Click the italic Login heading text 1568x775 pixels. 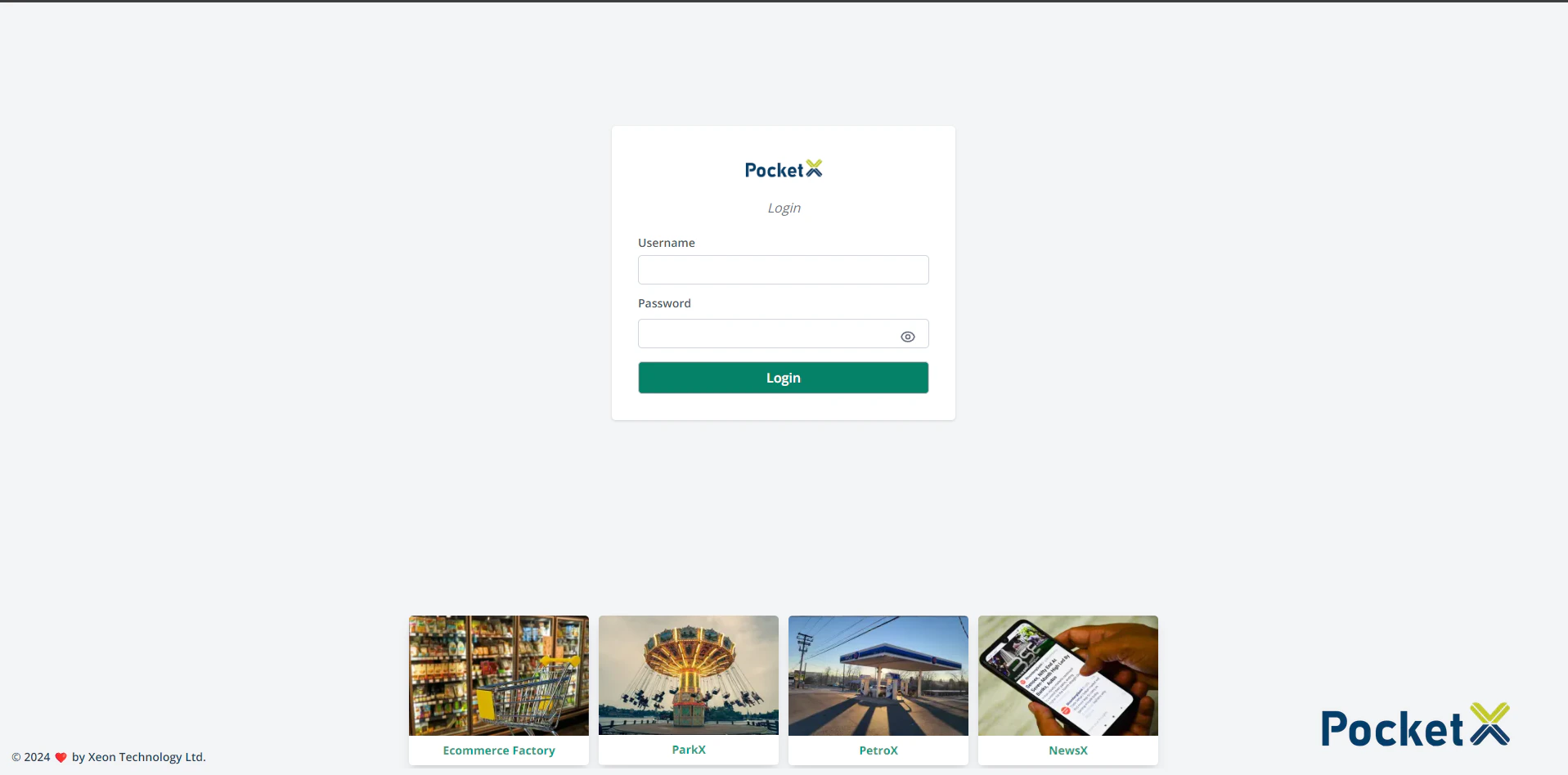pyautogui.click(x=784, y=208)
